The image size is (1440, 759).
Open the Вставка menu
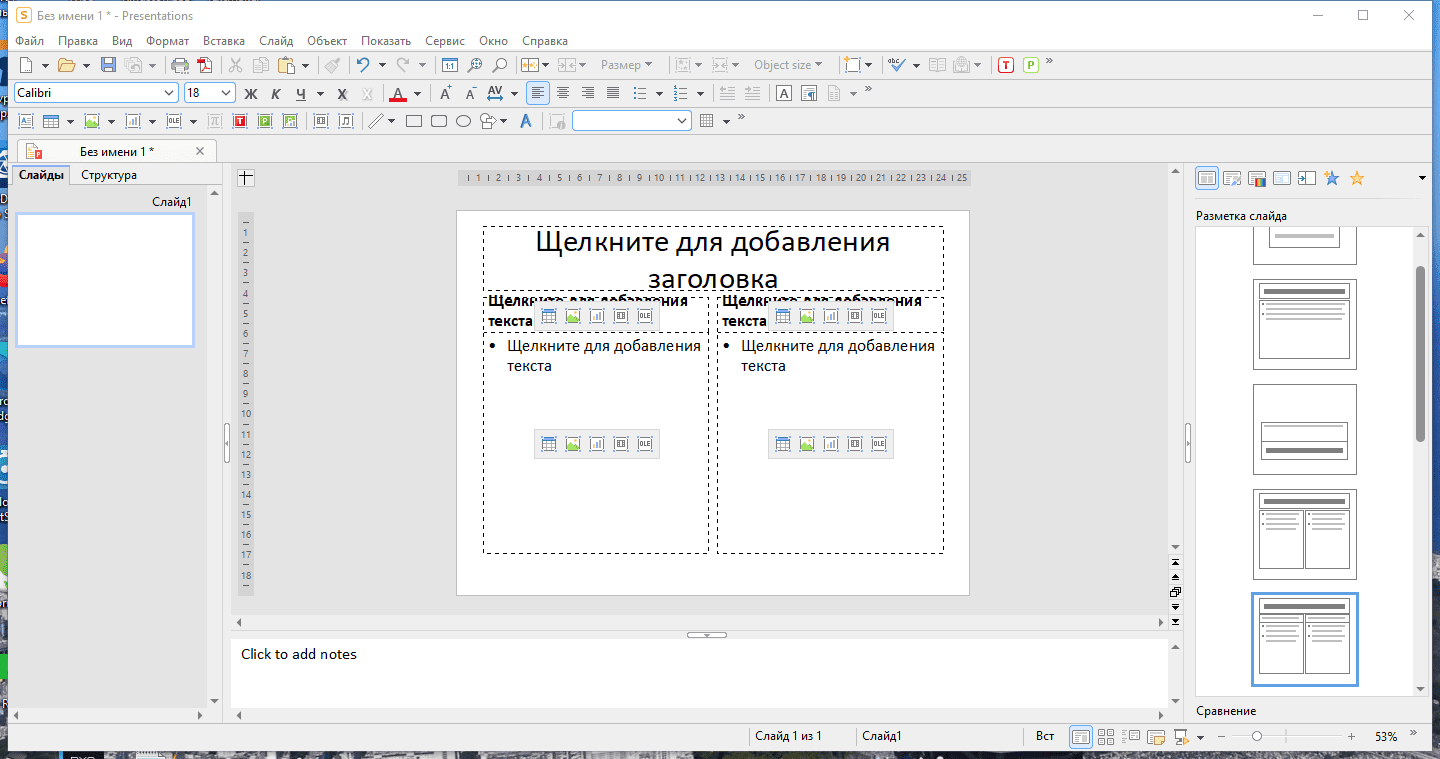coord(223,41)
